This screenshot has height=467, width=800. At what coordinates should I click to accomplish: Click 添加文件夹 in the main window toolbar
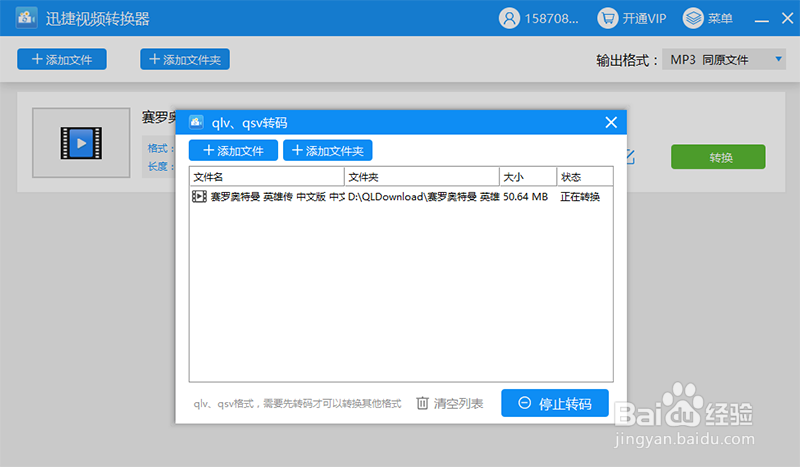coord(185,59)
